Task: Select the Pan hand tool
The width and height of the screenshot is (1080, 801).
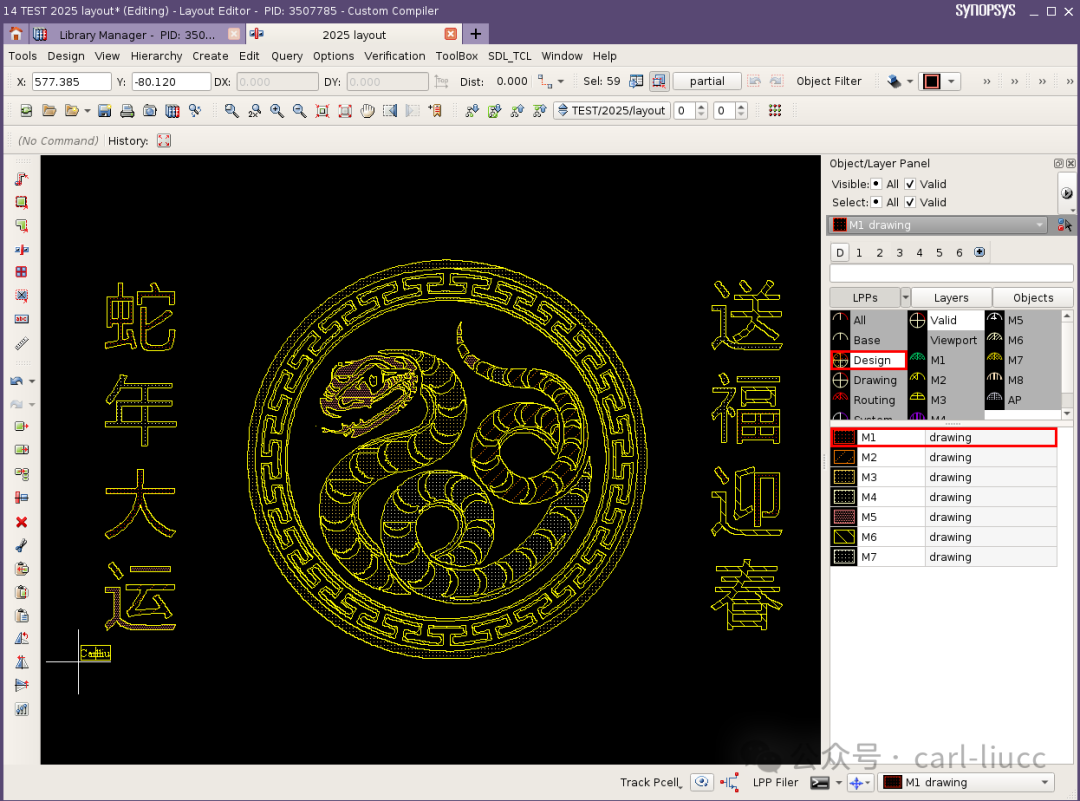Action: (367, 110)
